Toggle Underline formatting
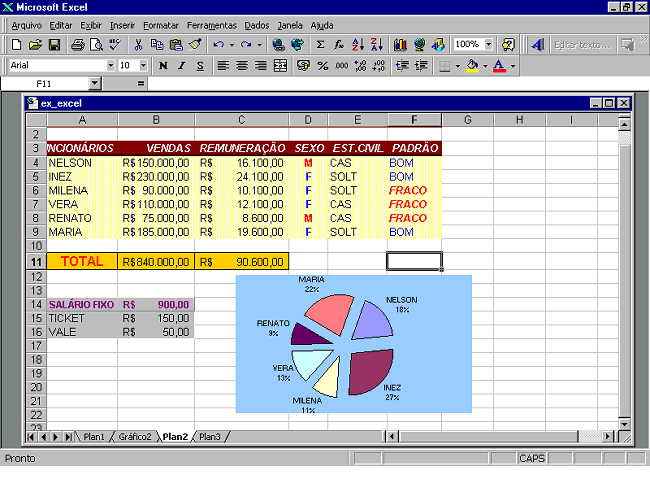 (200, 66)
